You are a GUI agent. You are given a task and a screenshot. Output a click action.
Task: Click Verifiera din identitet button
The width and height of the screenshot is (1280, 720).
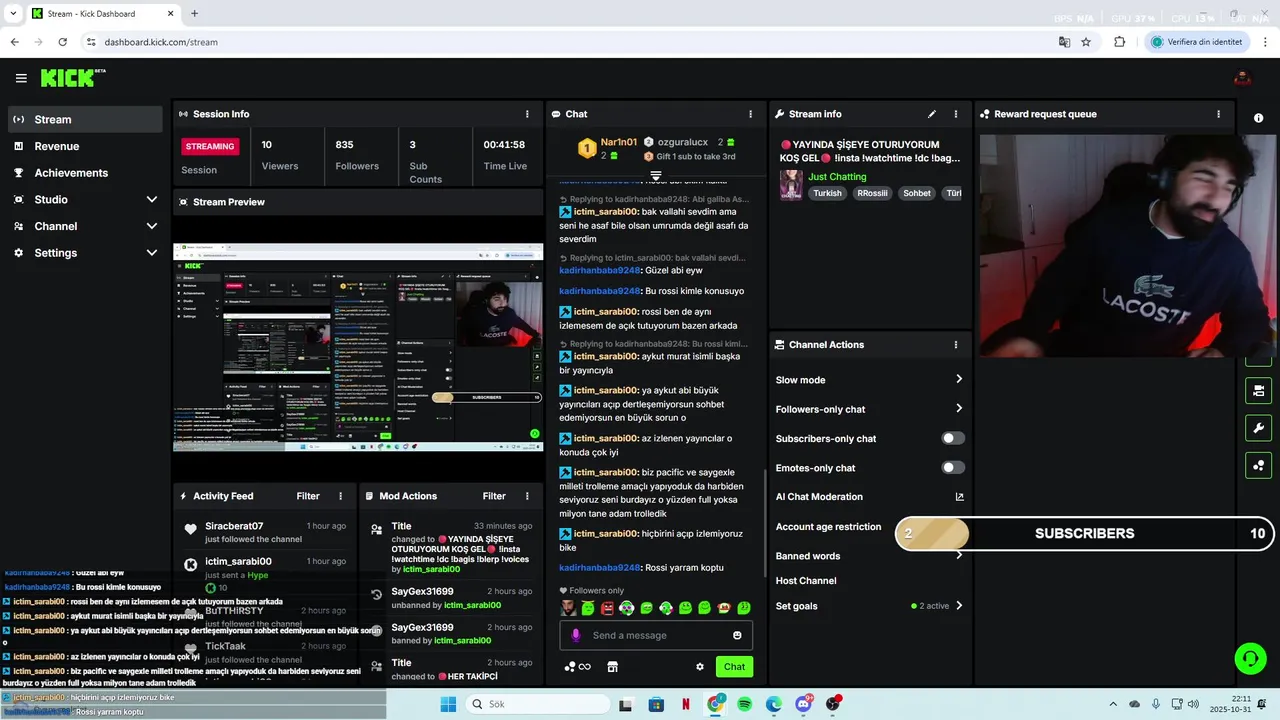pyautogui.click(x=1197, y=42)
